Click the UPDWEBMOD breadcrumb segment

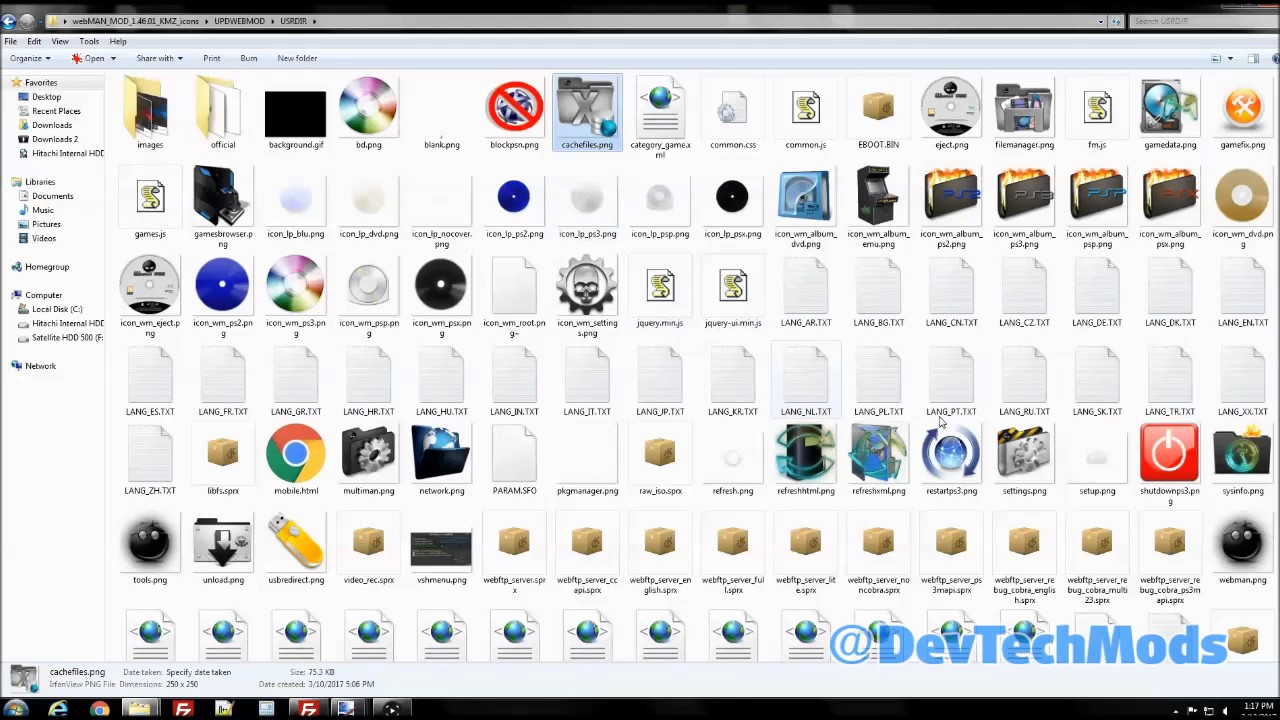239,21
